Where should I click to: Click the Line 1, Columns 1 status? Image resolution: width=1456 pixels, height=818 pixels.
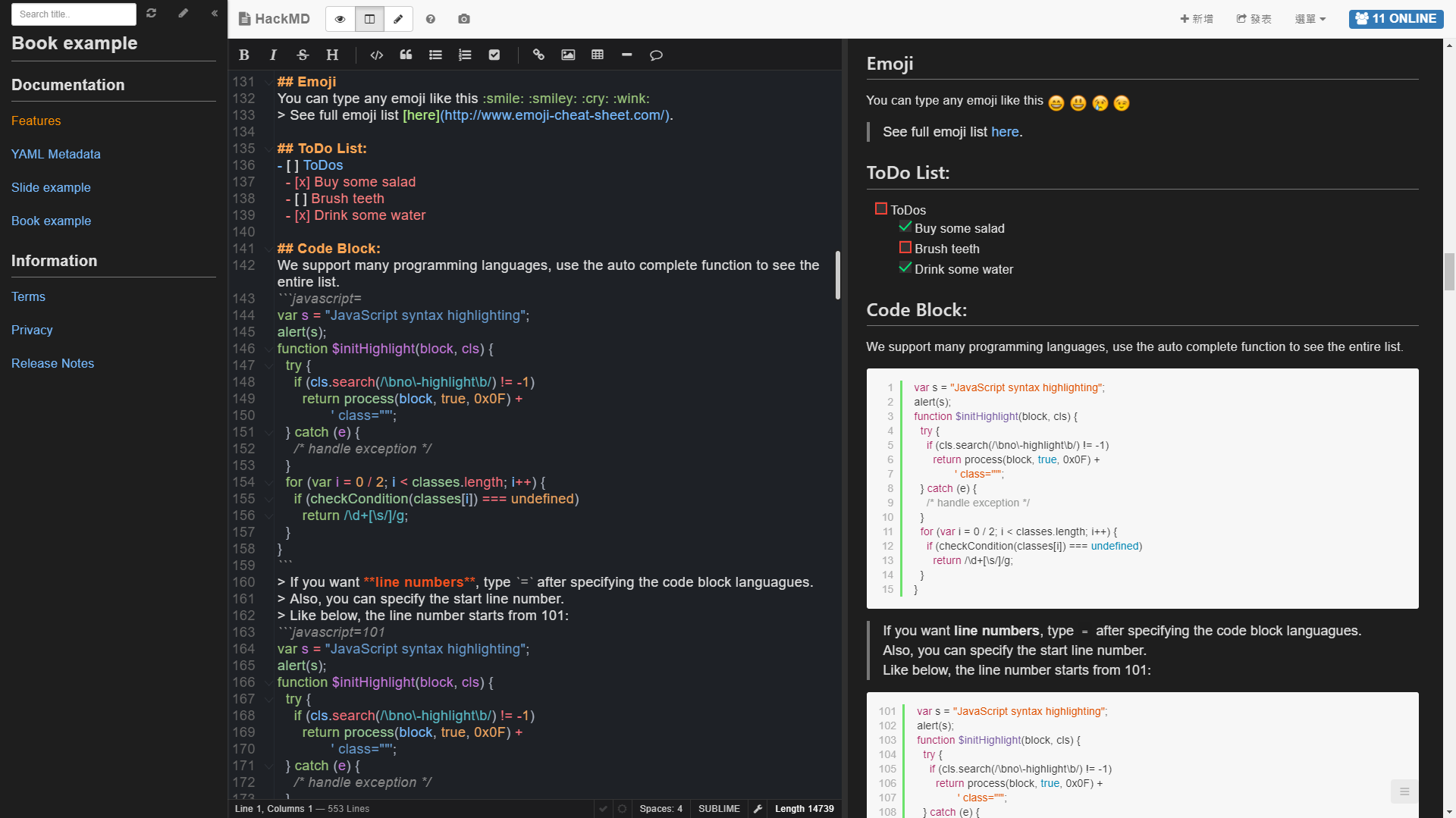(x=274, y=809)
